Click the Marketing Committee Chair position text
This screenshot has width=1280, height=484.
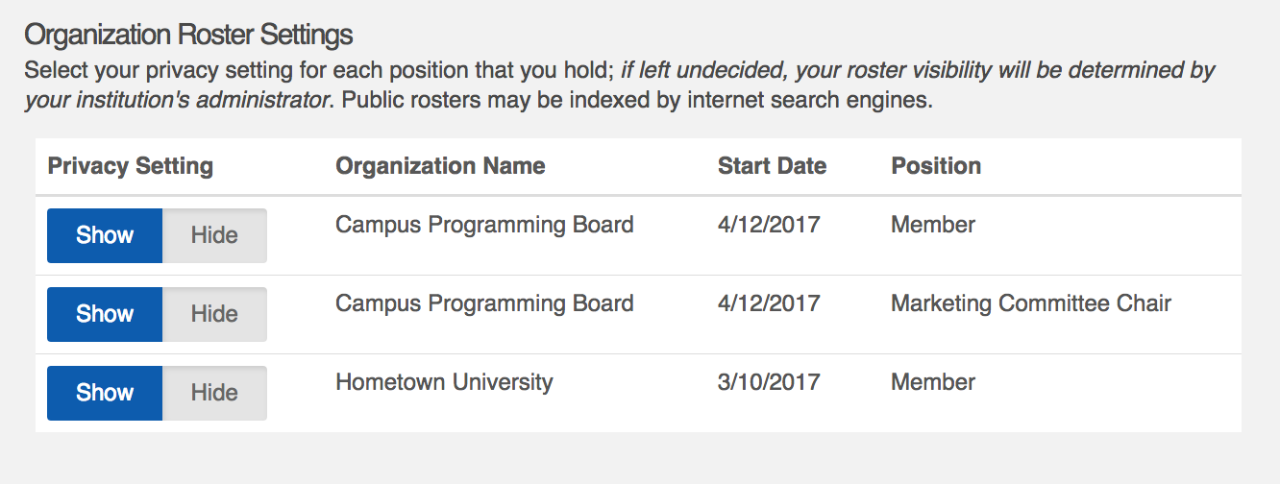[x=1031, y=303]
